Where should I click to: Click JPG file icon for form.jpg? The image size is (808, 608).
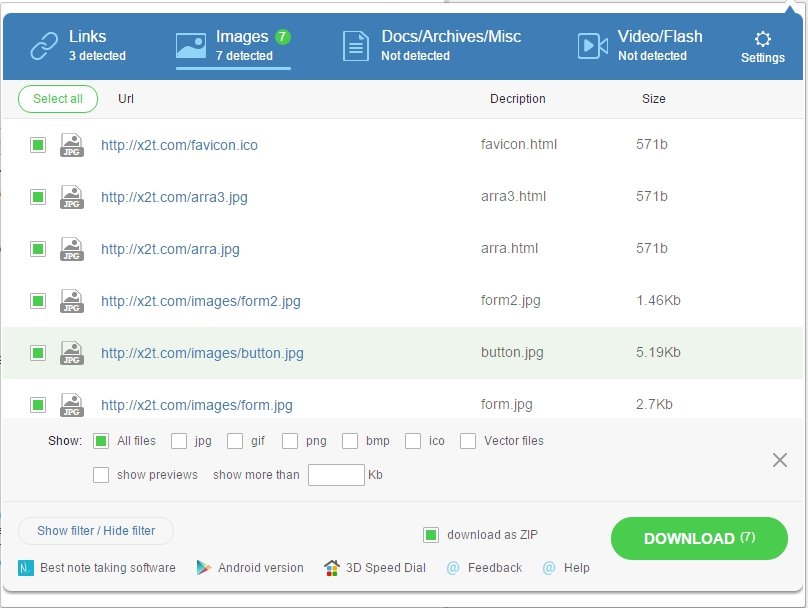[x=72, y=405]
